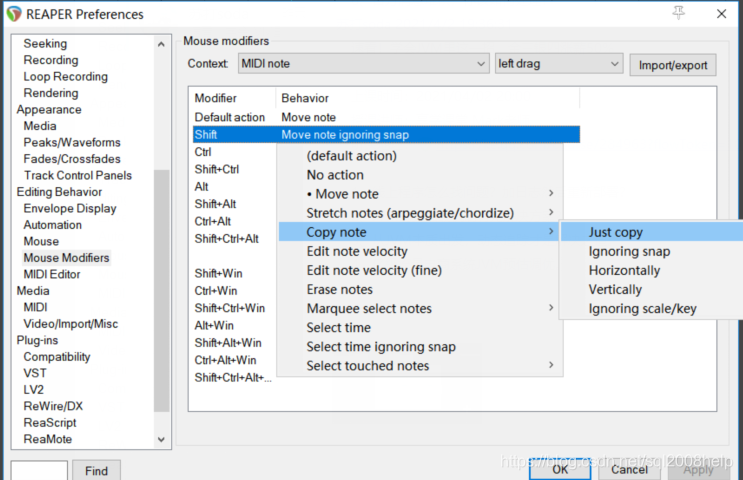Select Mouse preferences page
743x480 pixels.
(x=41, y=241)
